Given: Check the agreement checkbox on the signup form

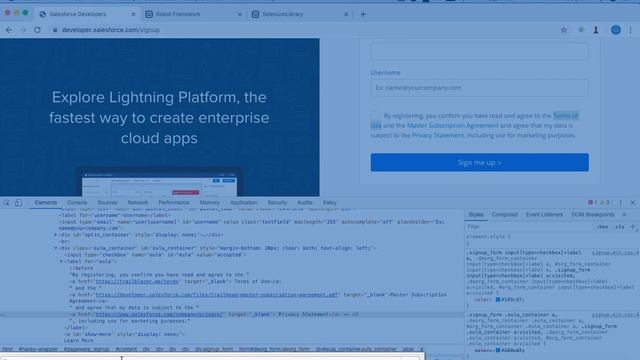Looking at the screenshot, I should (x=375, y=116).
